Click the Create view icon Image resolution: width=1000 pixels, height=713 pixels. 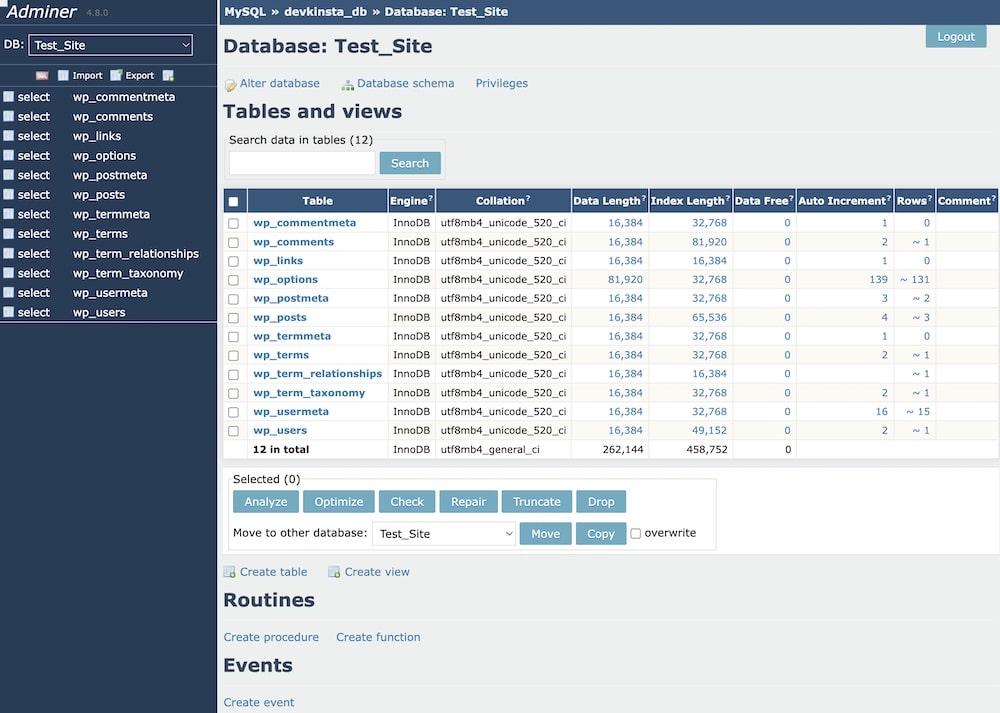pyautogui.click(x=334, y=572)
